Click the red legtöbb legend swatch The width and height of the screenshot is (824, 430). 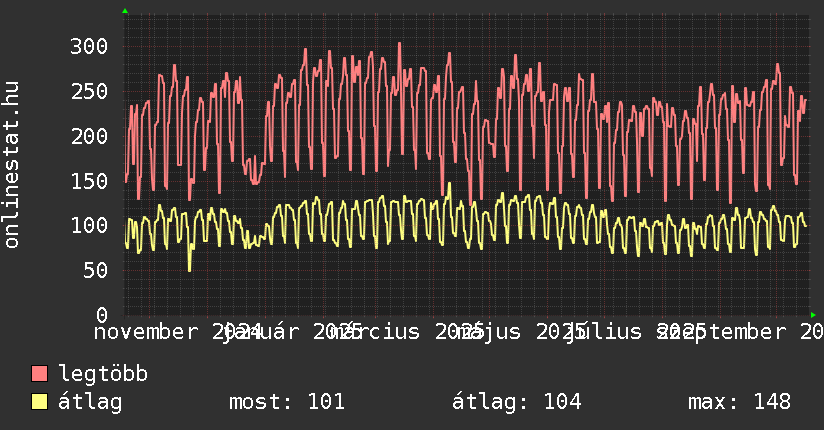(40, 374)
